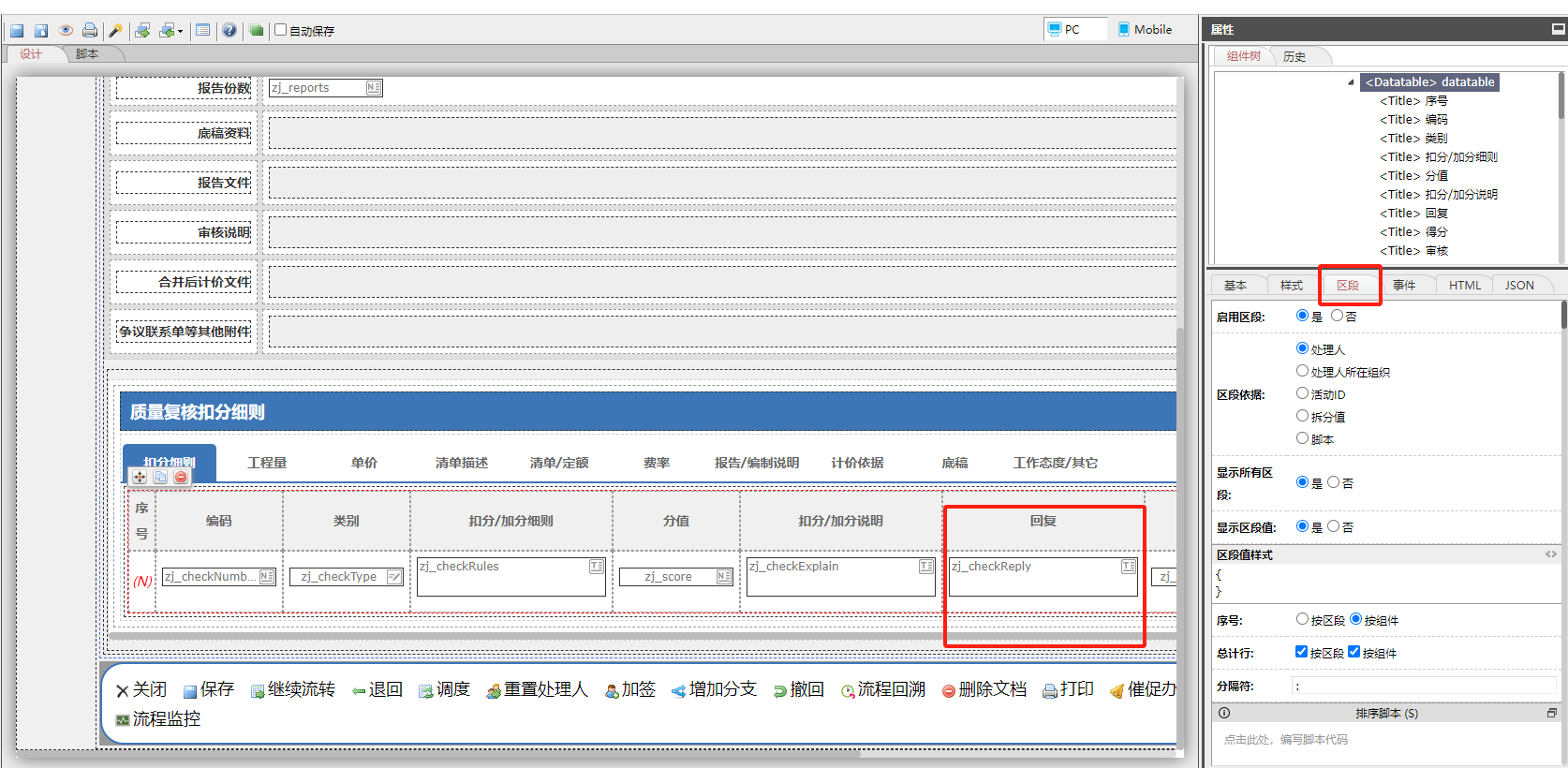This screenshot has width=1568, height=768.
Task: Click the 重置处理人 person icon
Action: (494, 691)
